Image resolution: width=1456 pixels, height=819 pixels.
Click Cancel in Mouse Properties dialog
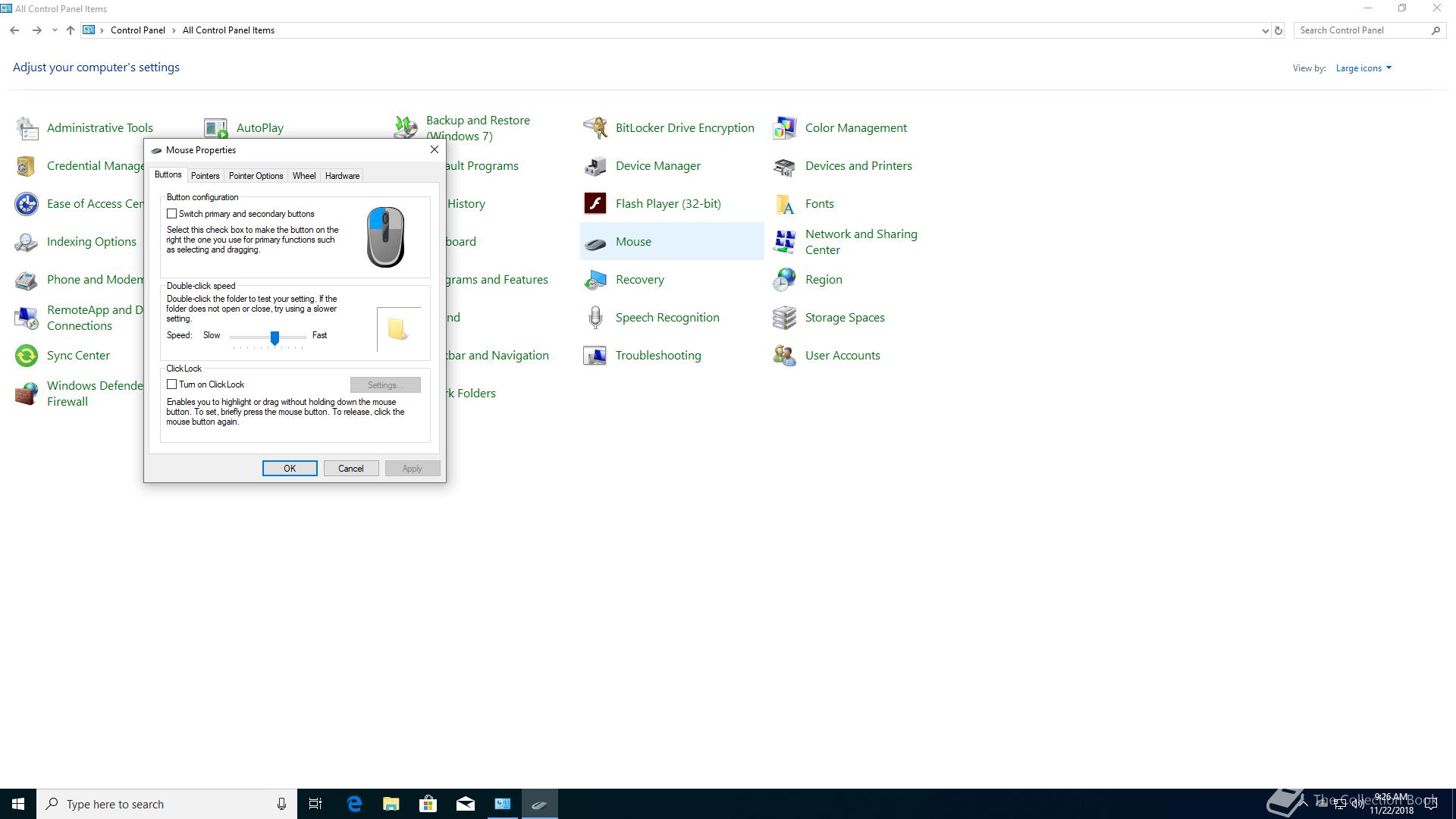(x=351, y=469)
